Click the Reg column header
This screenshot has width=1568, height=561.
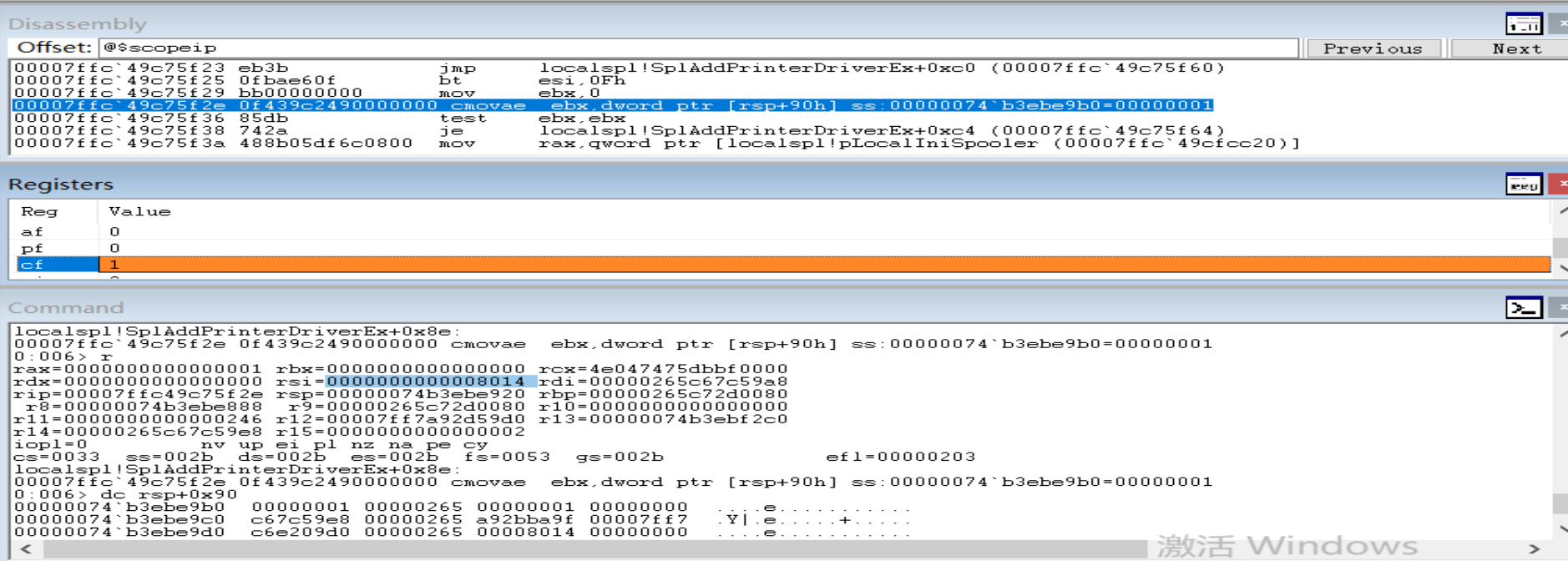(x=39, y=212)
